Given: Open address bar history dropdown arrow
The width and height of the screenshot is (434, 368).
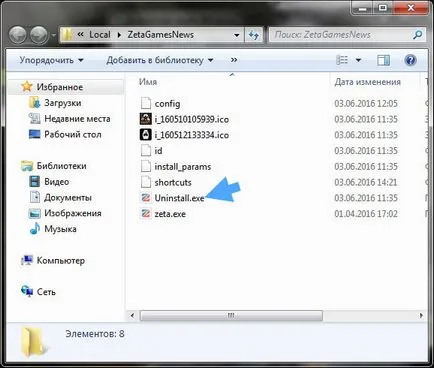Looking at the screenshot, I should pyautogui.click(x=237, y=35).
